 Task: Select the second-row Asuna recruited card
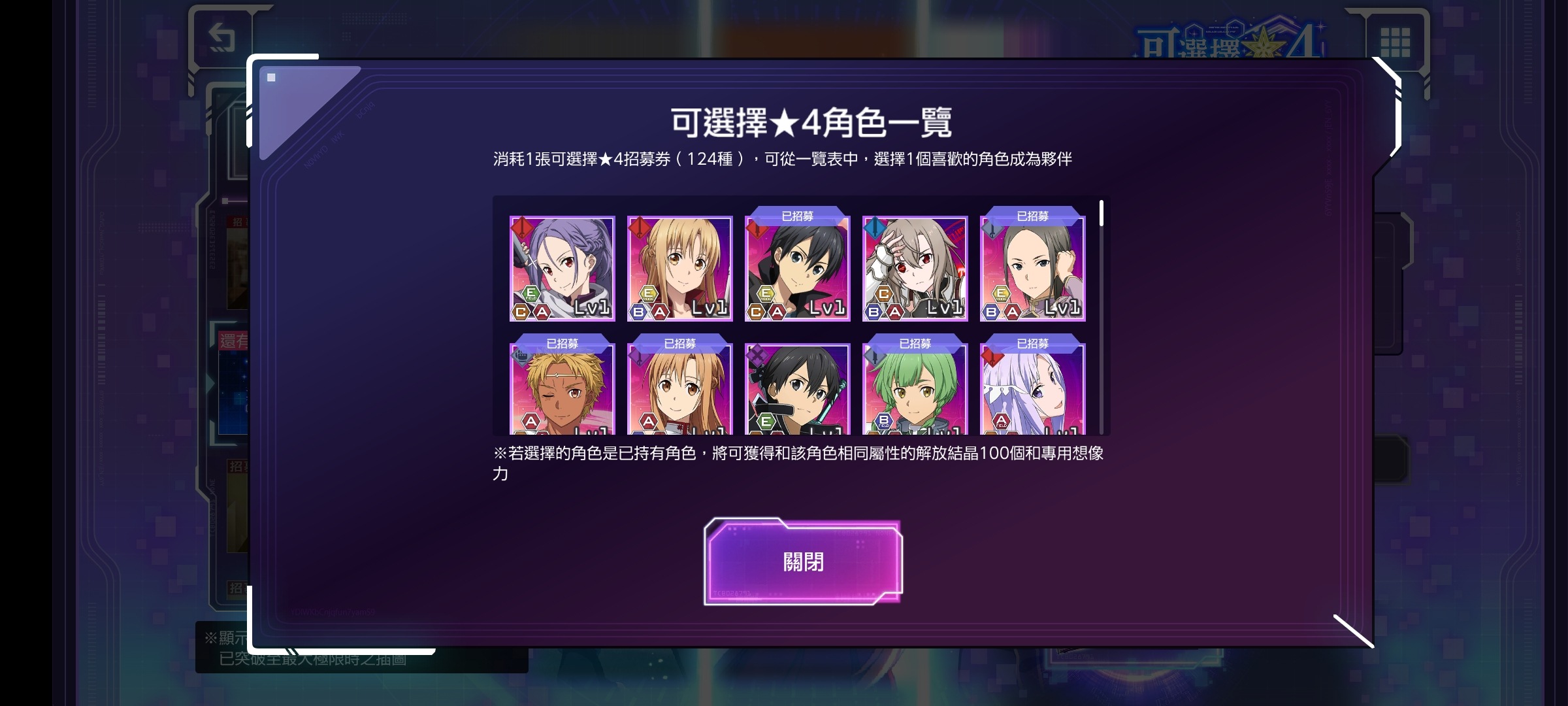(679, 390)
